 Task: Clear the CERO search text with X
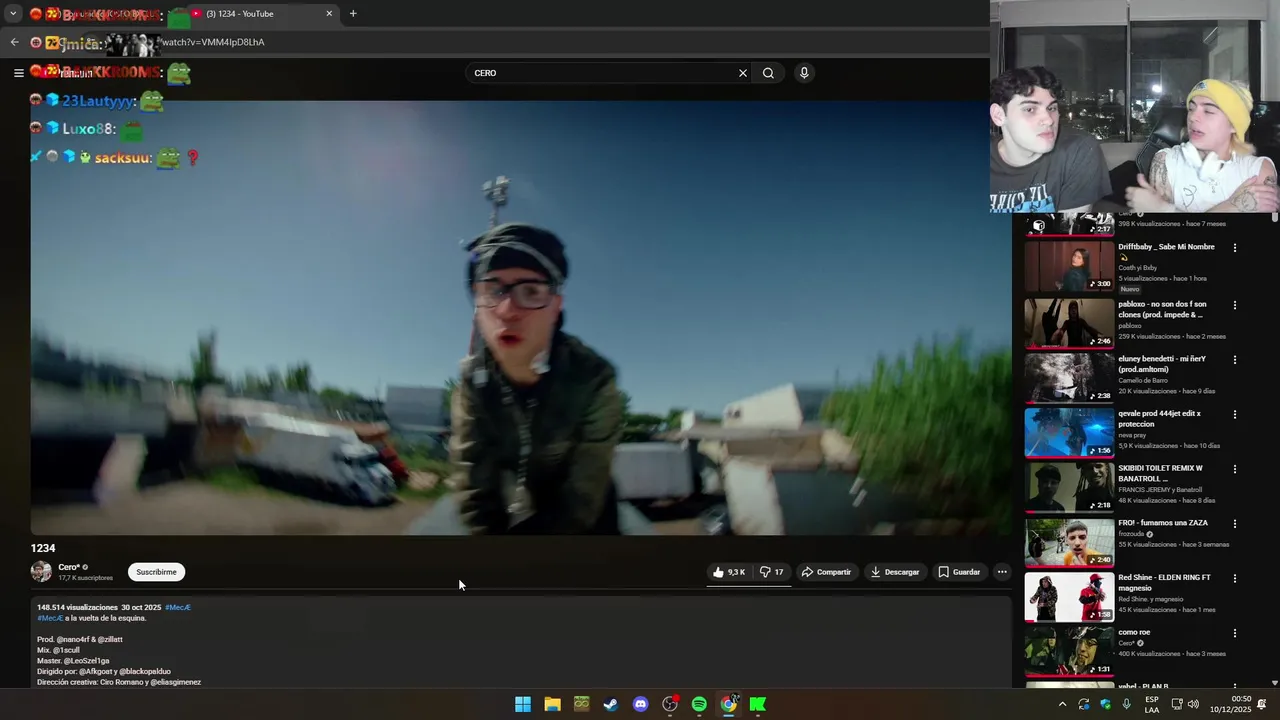click(x=743, y=73)
